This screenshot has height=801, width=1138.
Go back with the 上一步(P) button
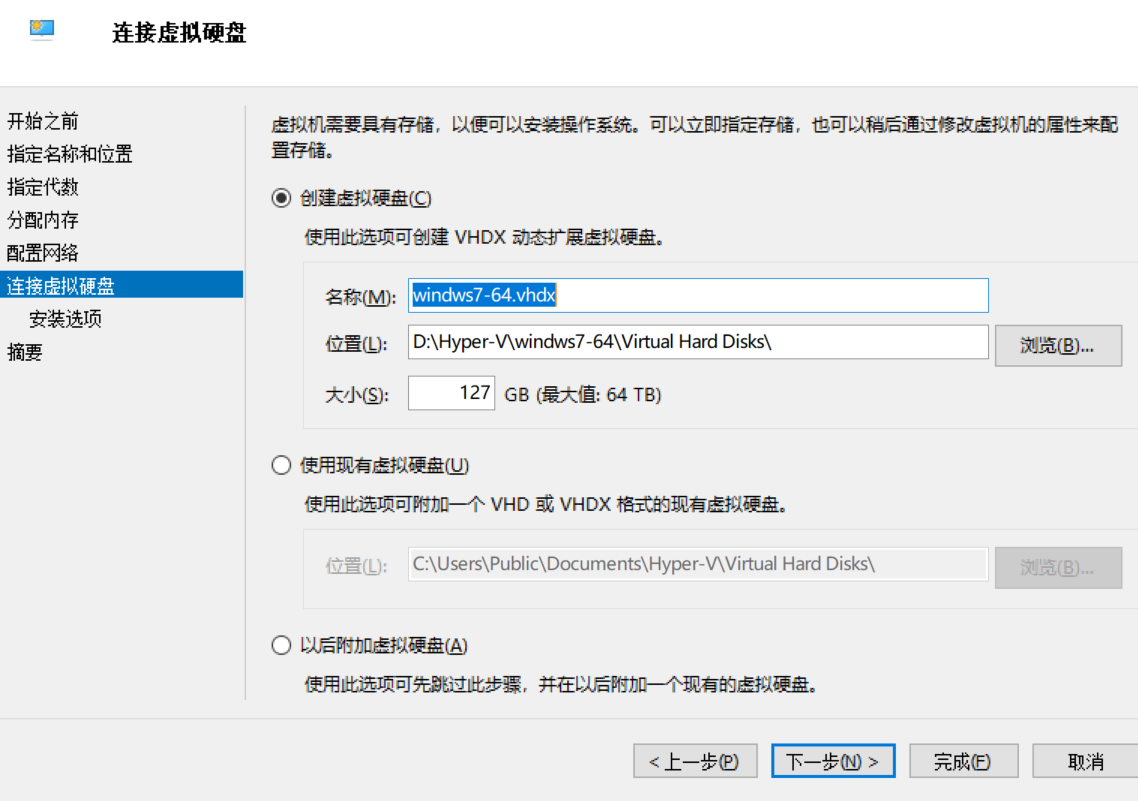695,761
